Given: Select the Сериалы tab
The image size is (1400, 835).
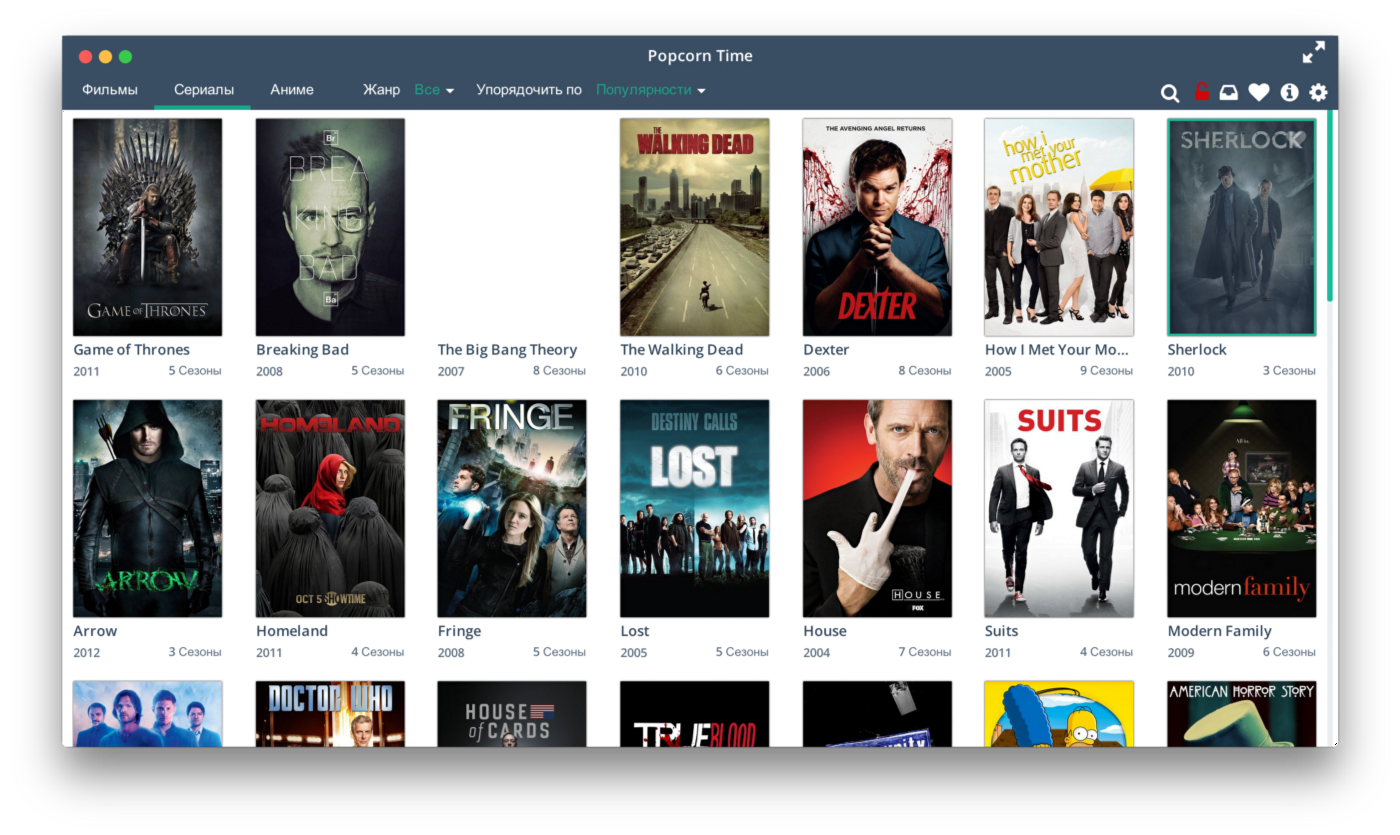Looking at the screenshot, I should 203,90.
